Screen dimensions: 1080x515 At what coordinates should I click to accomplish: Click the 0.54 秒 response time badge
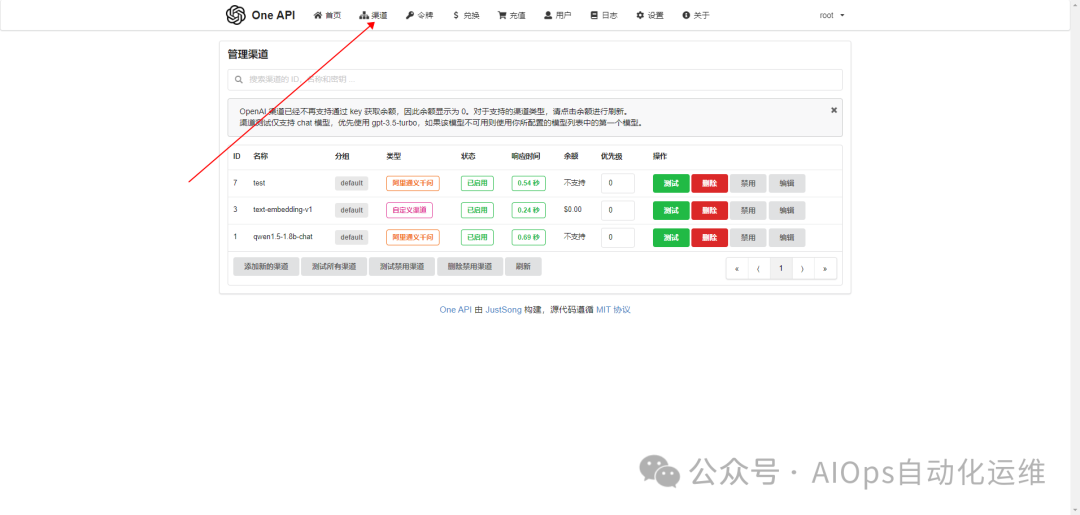pos(529,183)
